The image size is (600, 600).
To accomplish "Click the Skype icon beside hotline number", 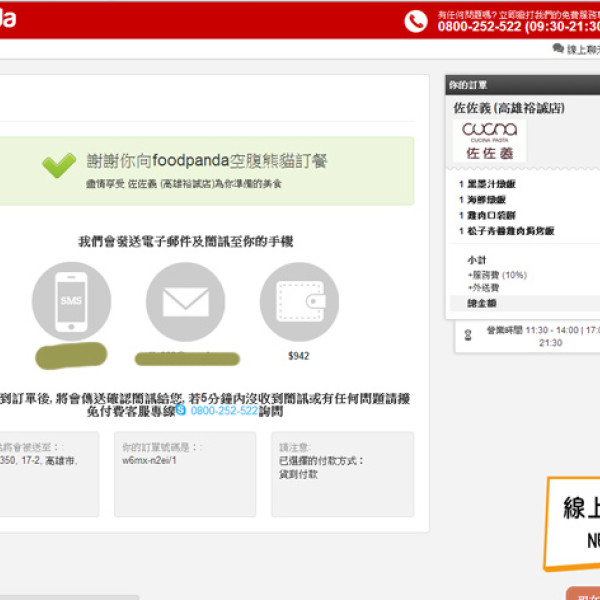I will tap(181, 410).
